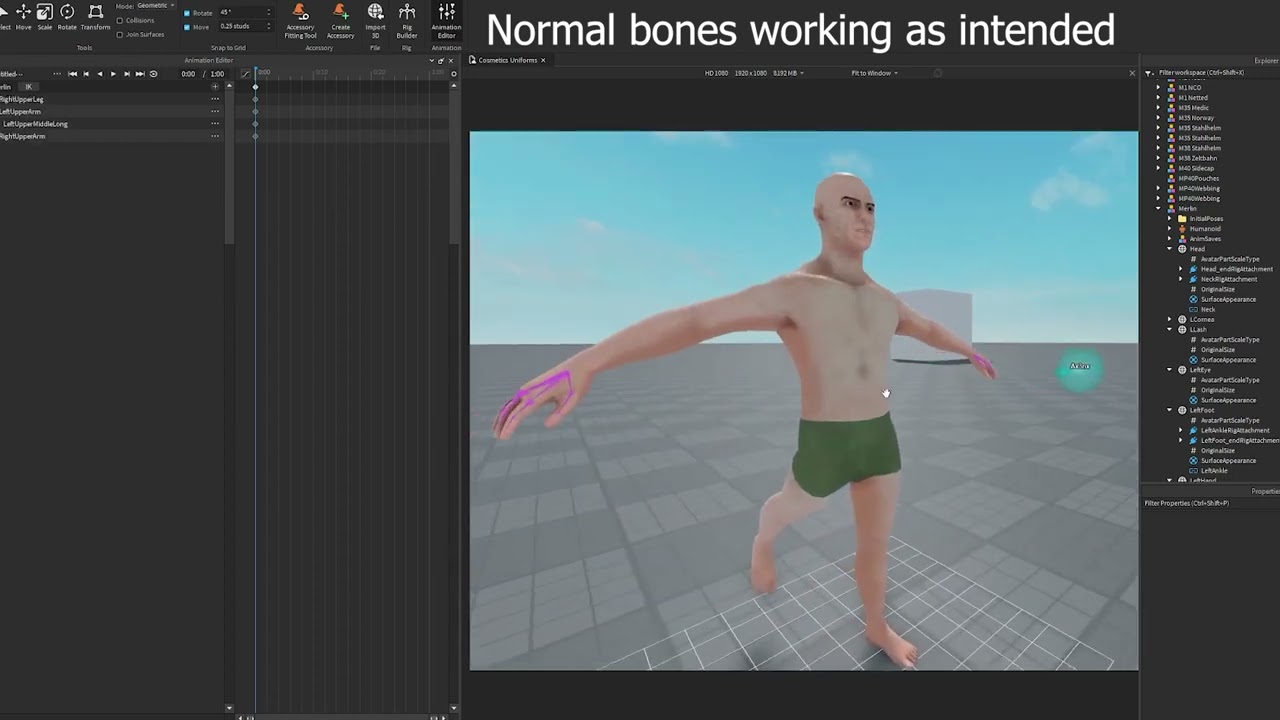Viewport: 1280px width, 720px height.
Task: Click the Rotate snap 45° value field
Action: coord(245,13)
